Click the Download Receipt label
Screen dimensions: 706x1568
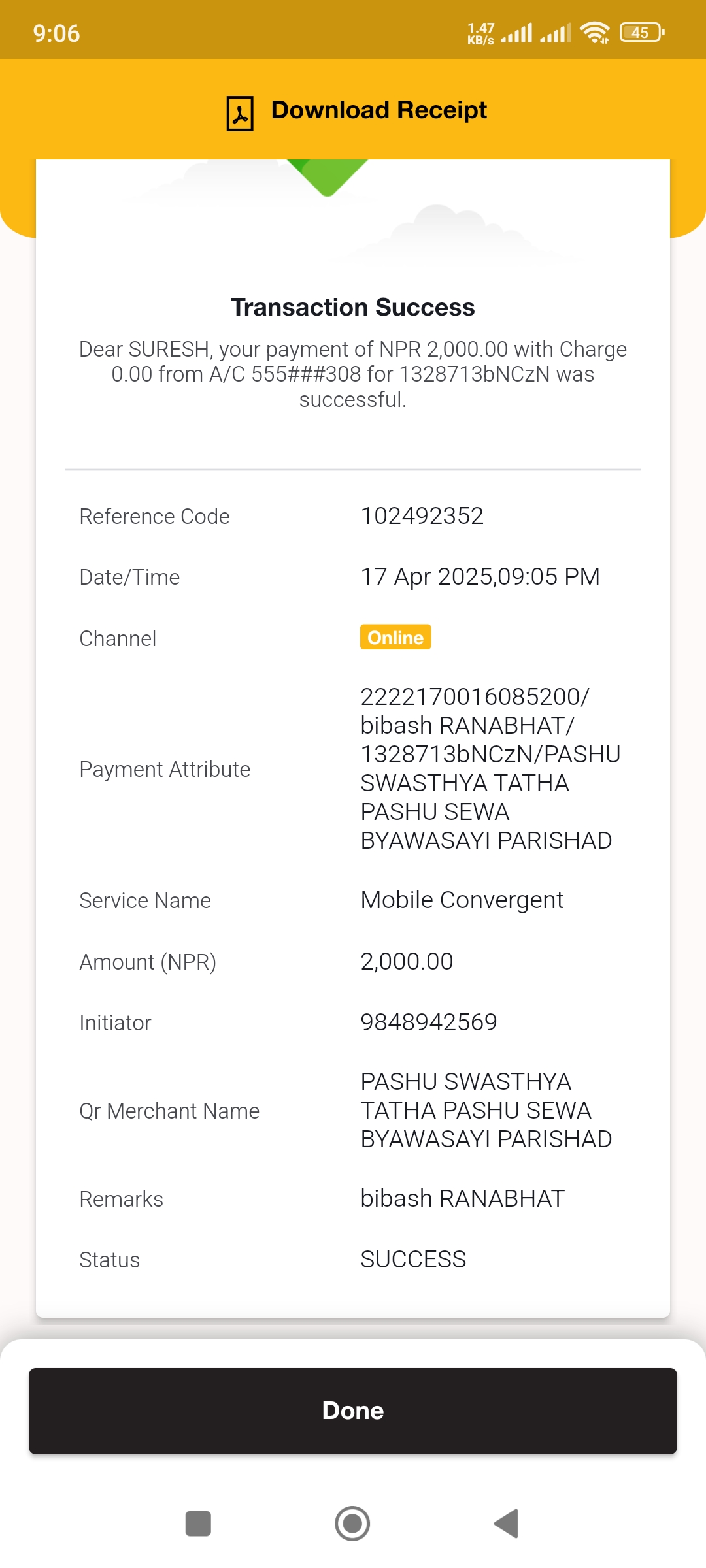[x=378, y=110]
